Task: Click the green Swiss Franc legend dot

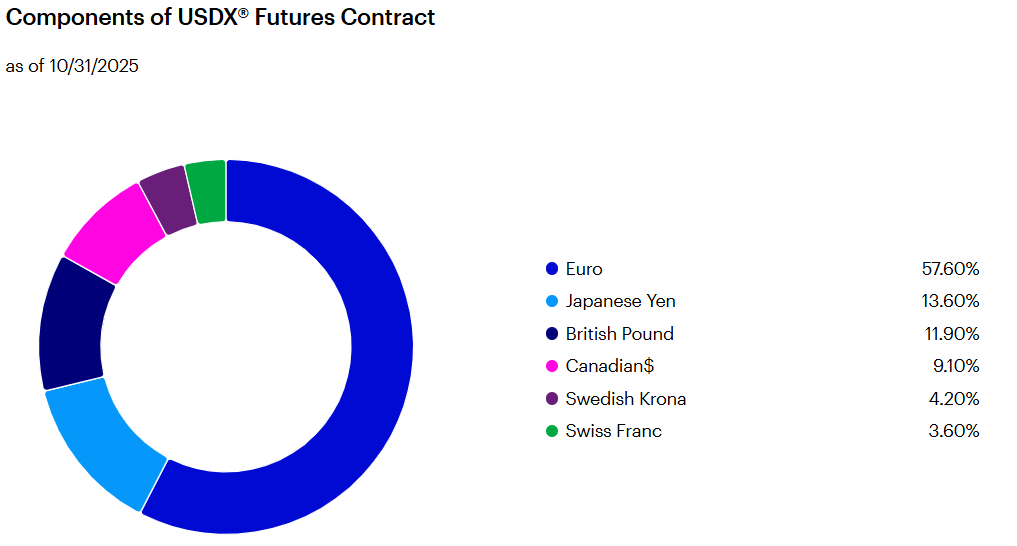Action: [551, 431]
